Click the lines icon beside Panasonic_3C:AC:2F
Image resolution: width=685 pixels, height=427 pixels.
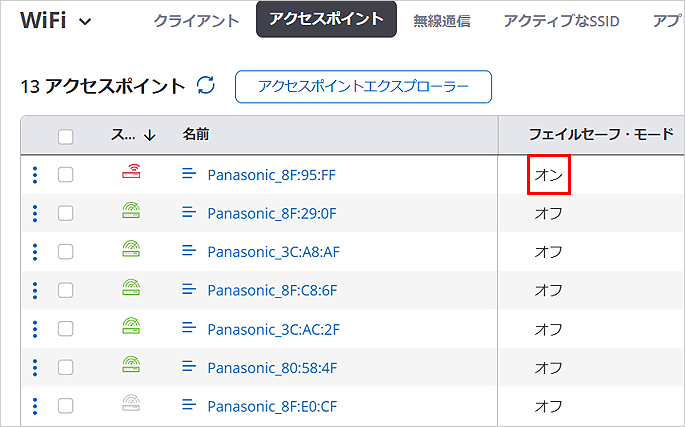point(189,327)
